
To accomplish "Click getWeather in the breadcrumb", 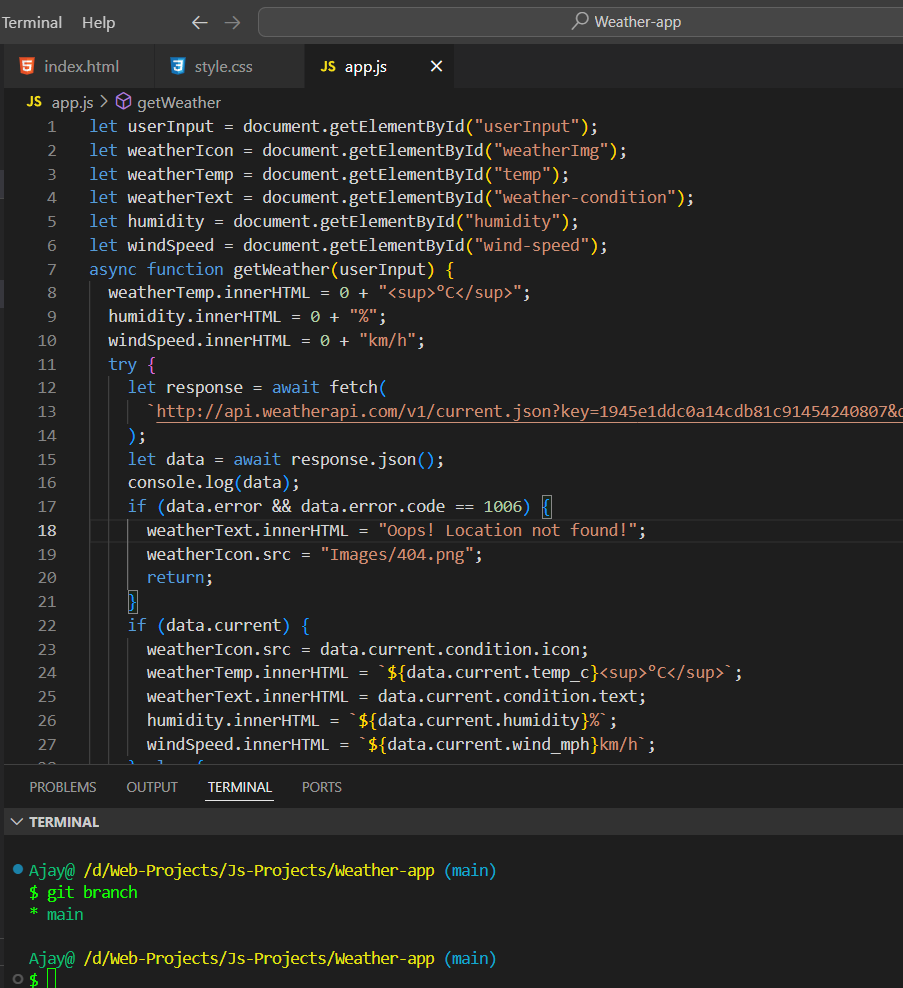I will pos(179,102).
